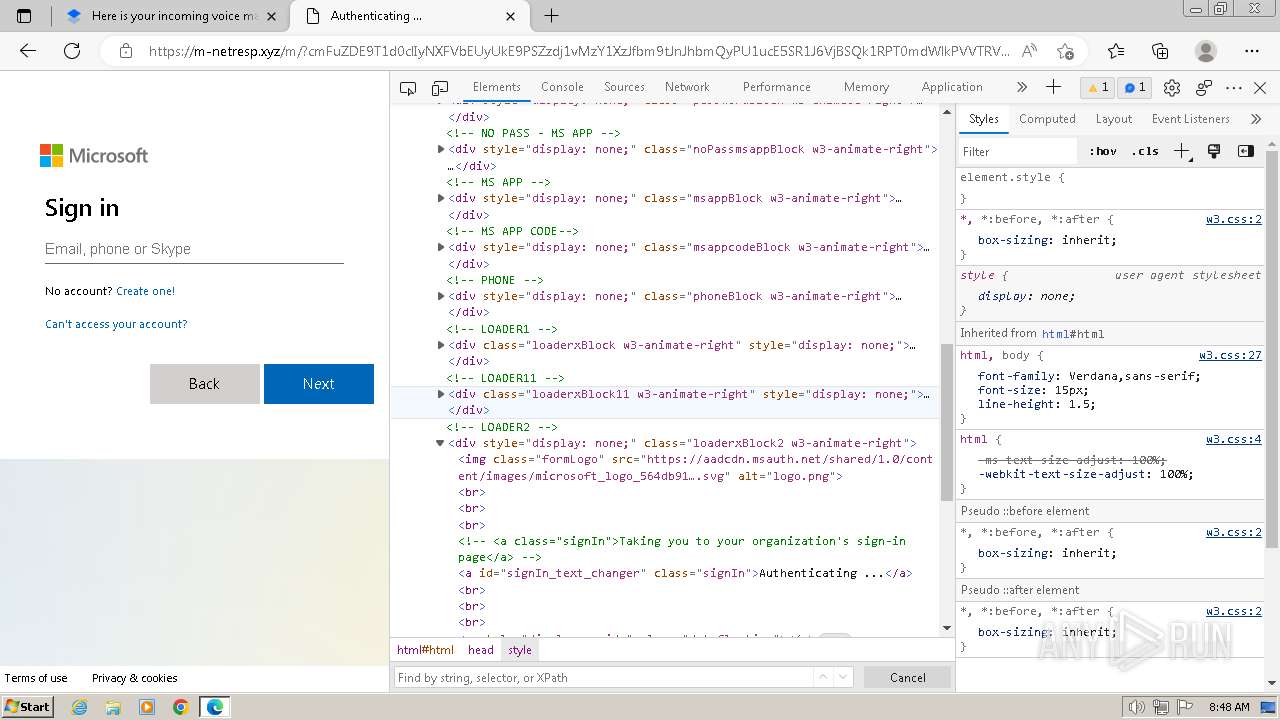
Task: Switch to the Console tab
Action: click(562, 87)
